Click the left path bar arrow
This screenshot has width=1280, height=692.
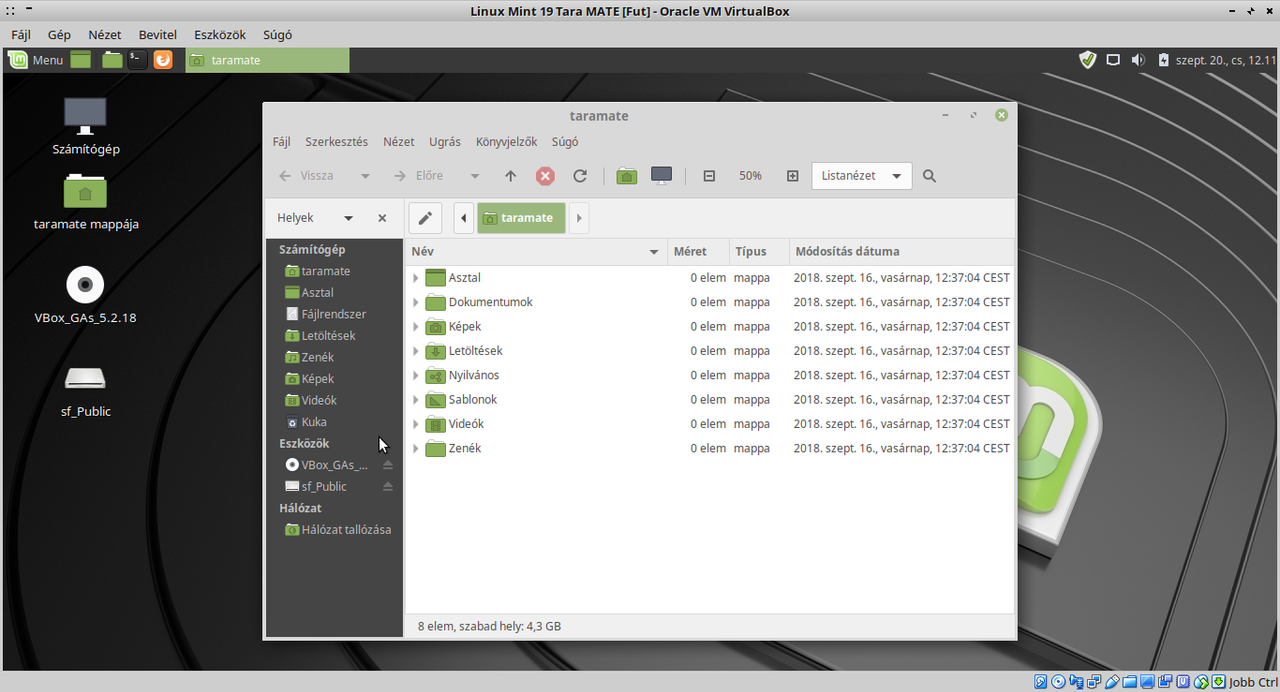(464, 218)
